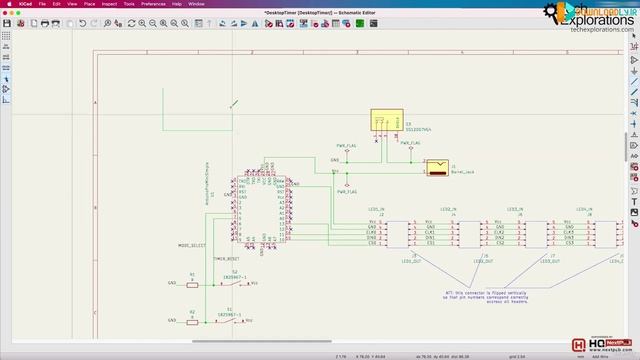Open the Symbol Library Browser
The width and height of the screenshot is (640, 360).
(279, 24)
